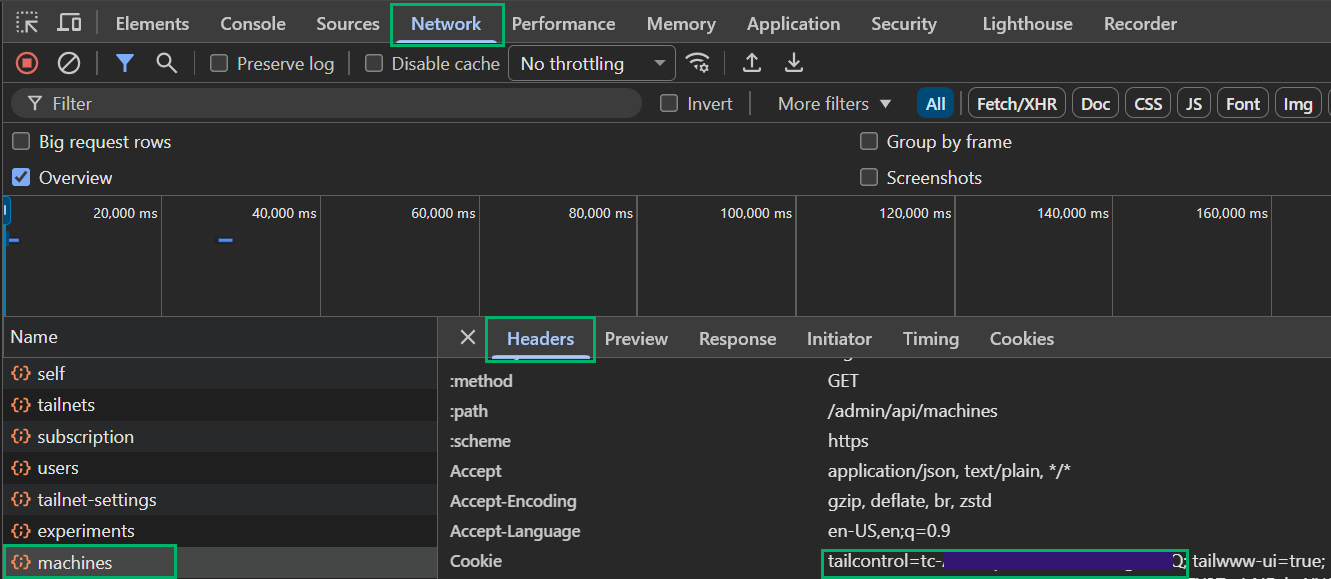The height and width of the screenshot is (579, 1331).
Task: Open the Lighthouse panel
Action: tap(1027, 23)
